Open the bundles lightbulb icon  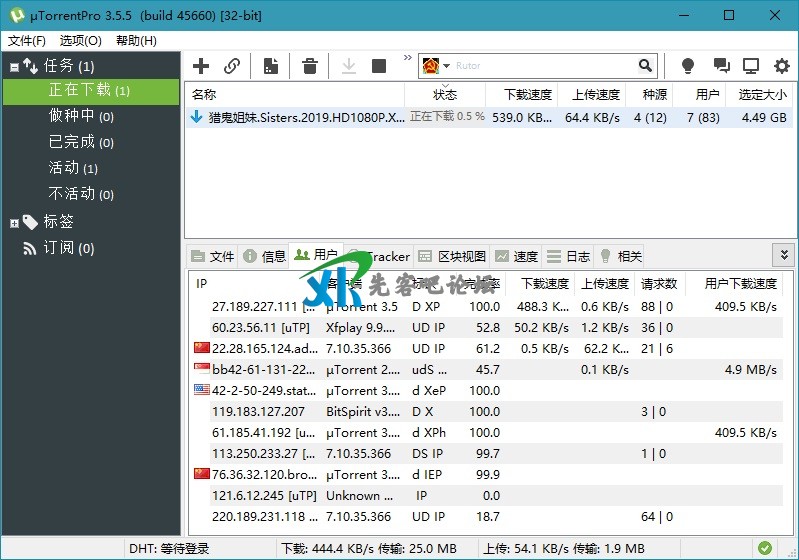tap(688, 66)
